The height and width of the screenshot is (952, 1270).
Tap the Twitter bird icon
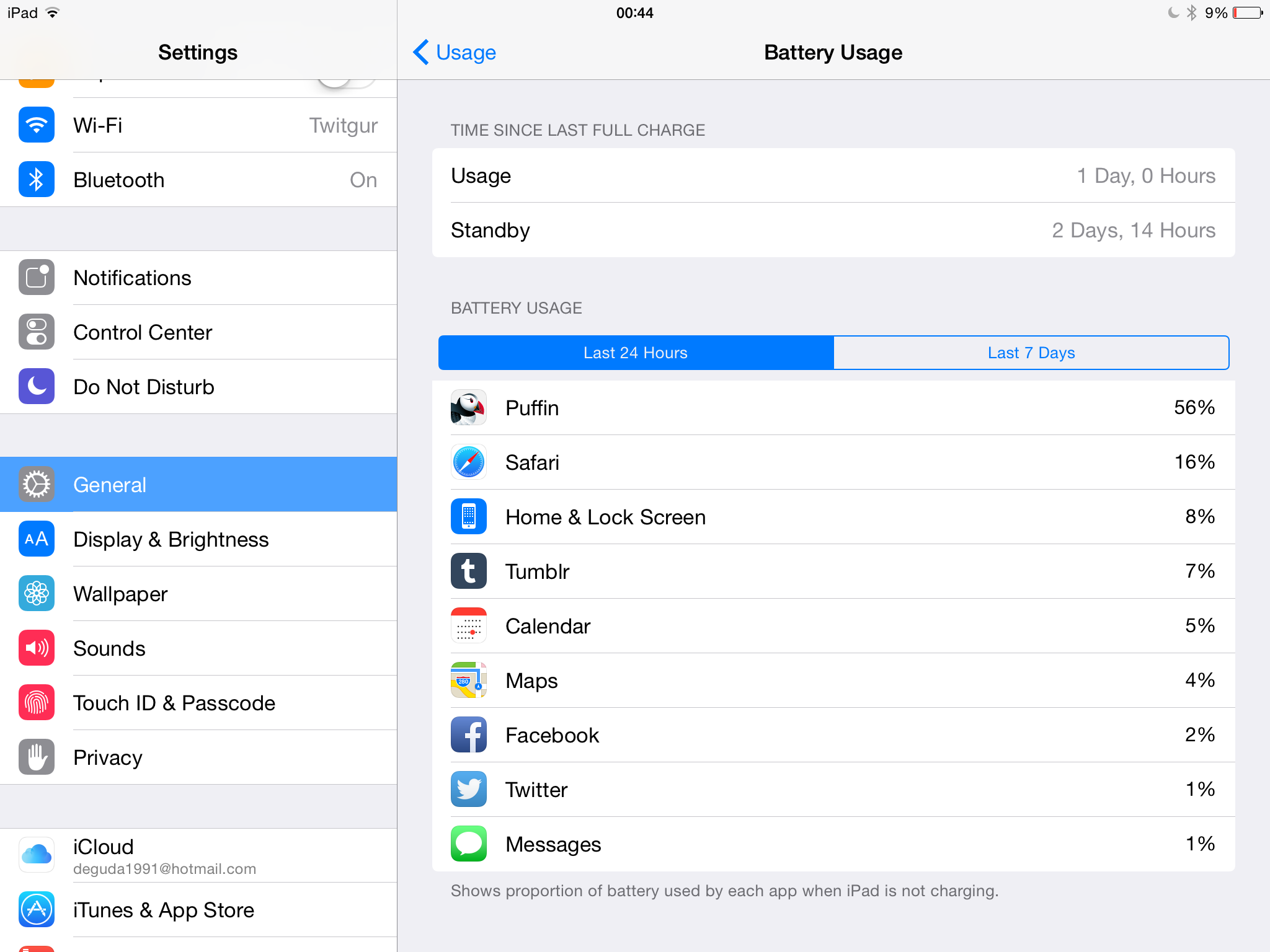(469, 790)
